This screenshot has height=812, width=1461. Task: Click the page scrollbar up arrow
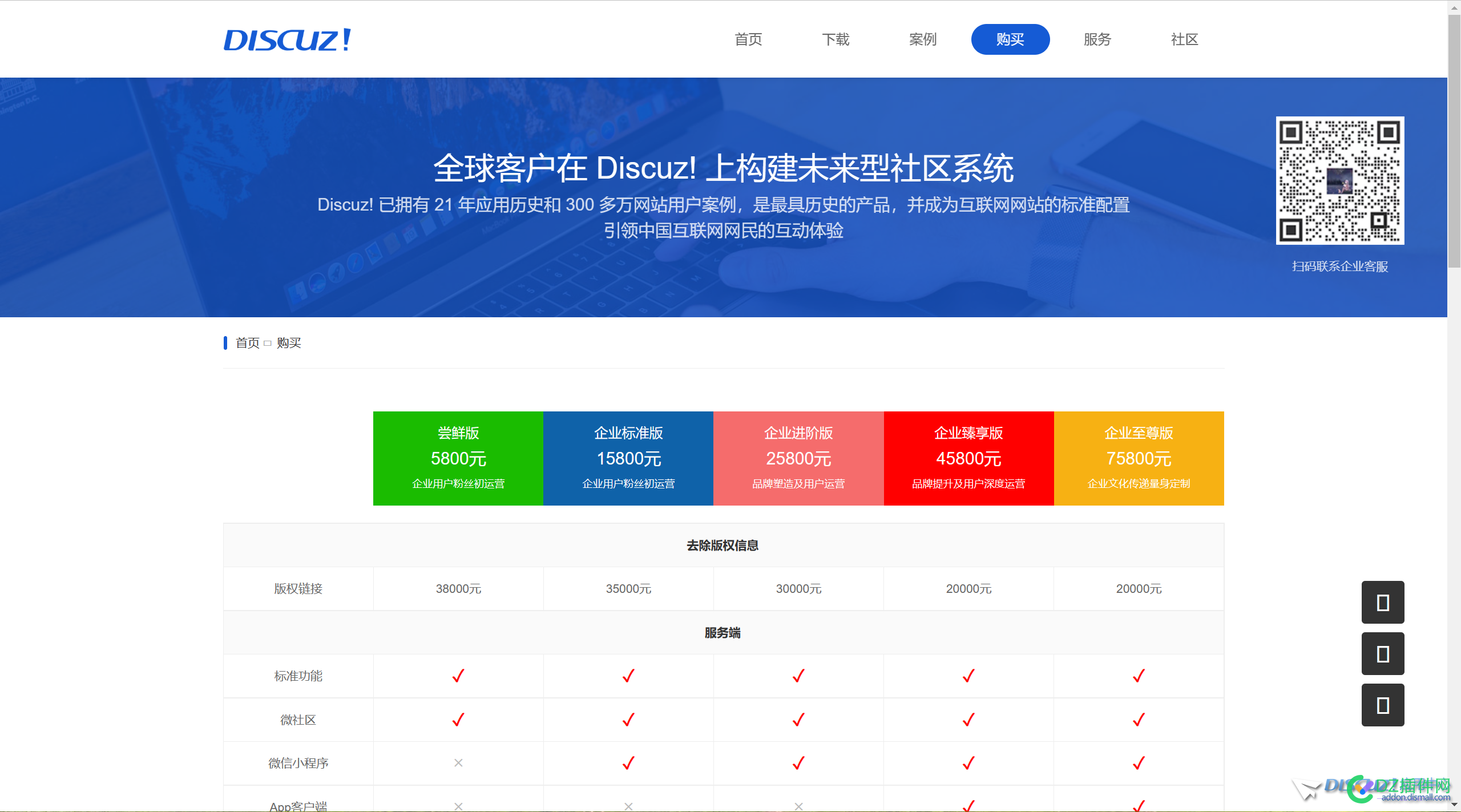point(1454,7)
